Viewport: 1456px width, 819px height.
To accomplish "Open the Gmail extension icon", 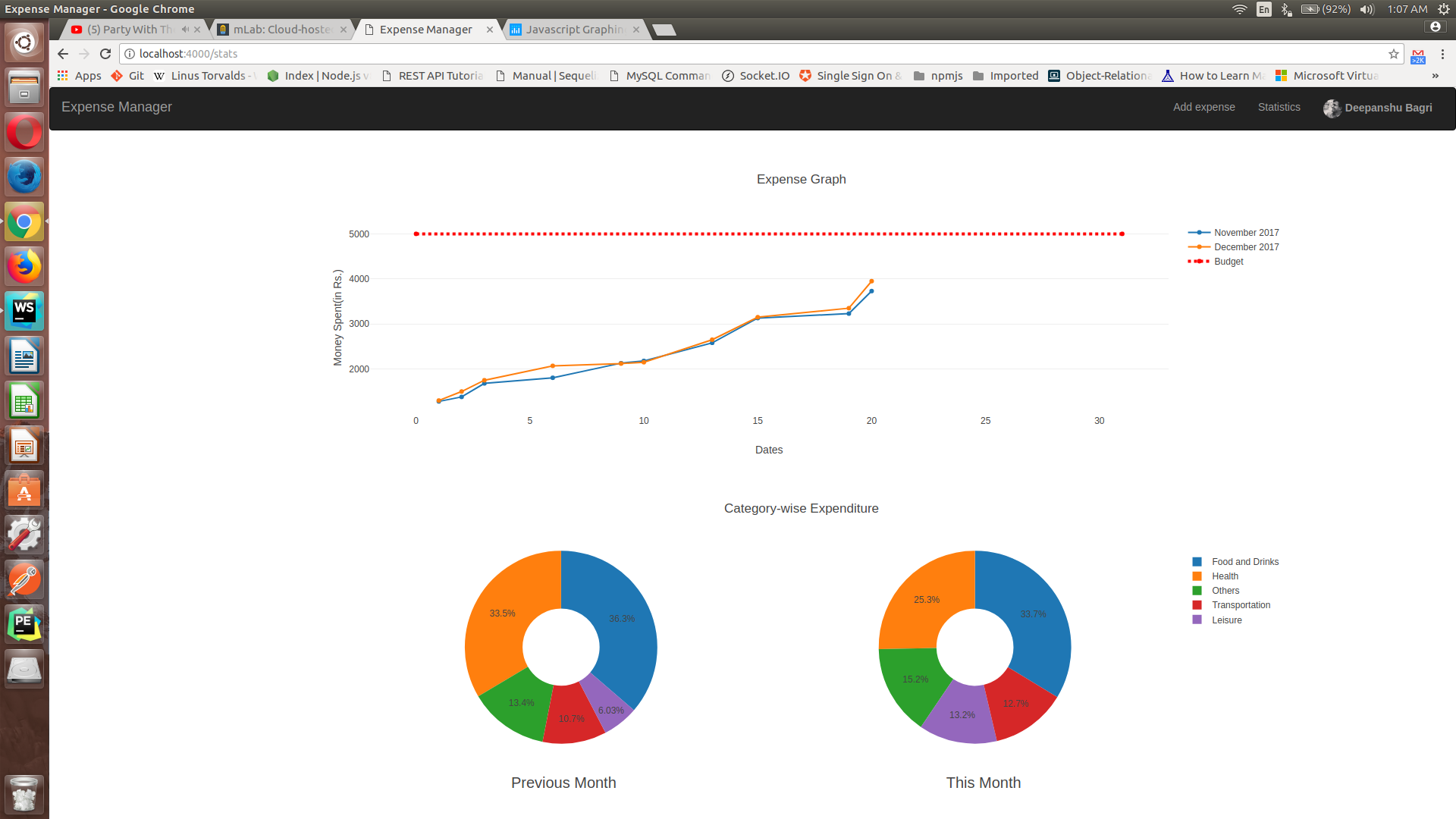I will [1417, 55].
